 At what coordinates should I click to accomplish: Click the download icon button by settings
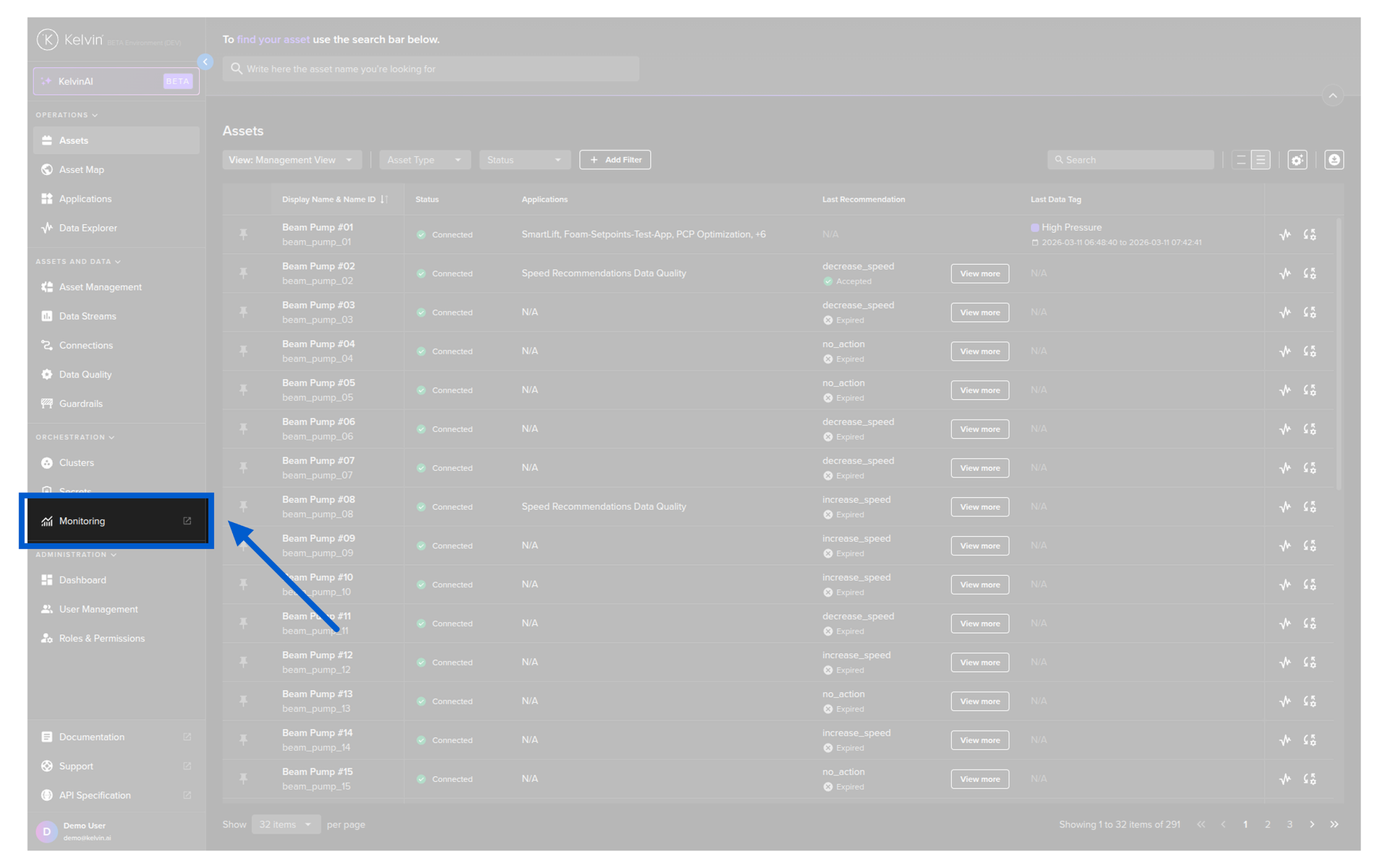pos(1334,160)
